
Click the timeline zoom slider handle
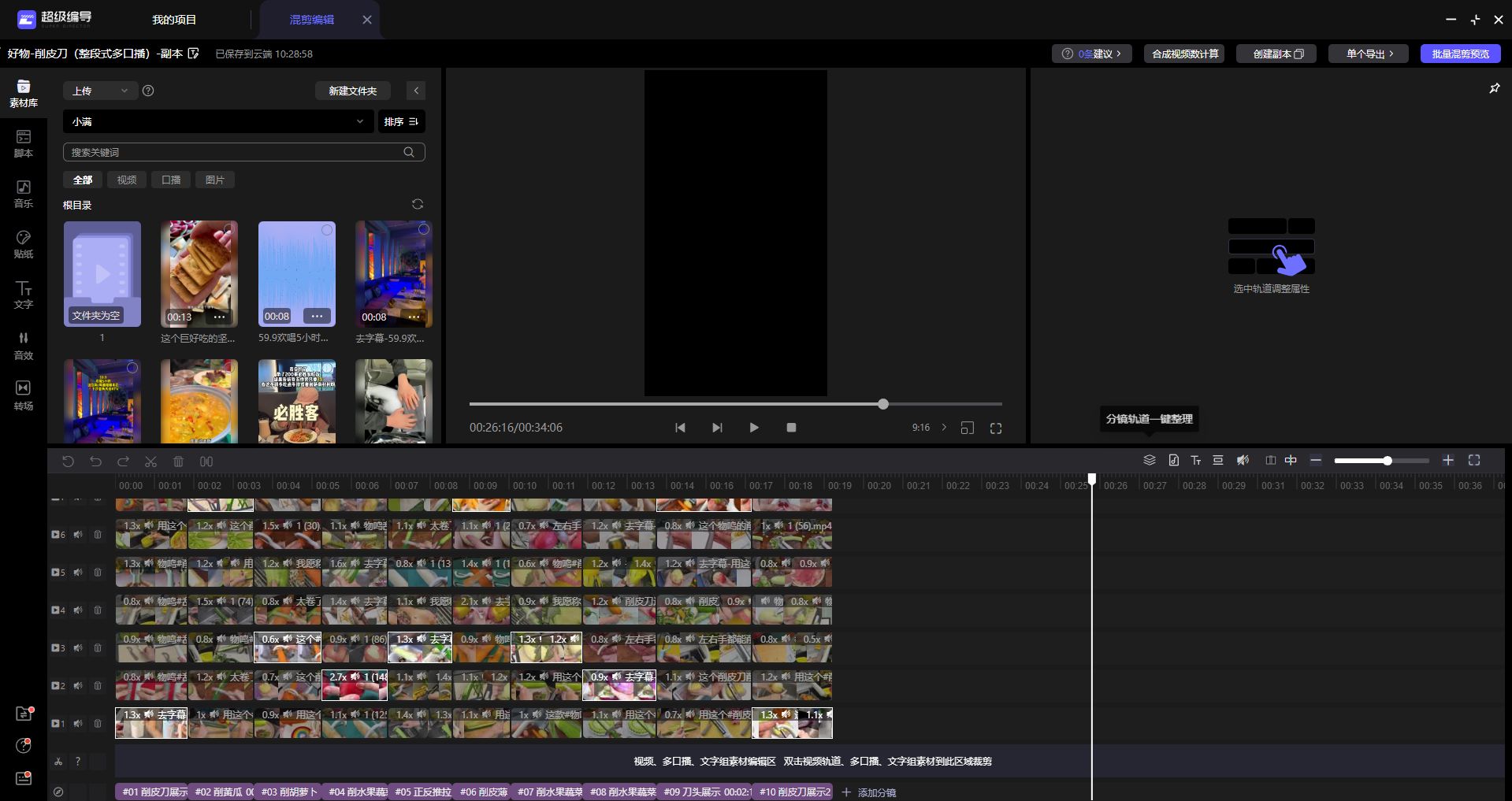tap(1388, 461)
